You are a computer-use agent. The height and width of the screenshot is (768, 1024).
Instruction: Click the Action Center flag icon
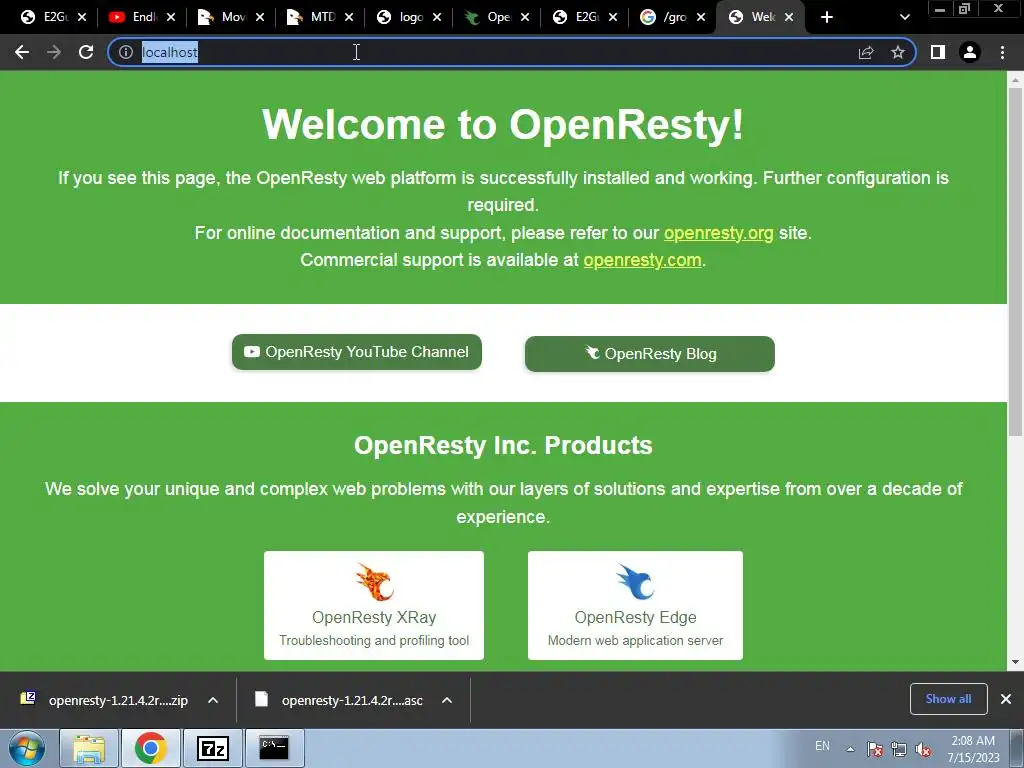pyautogui.click(x=875, y=749)
